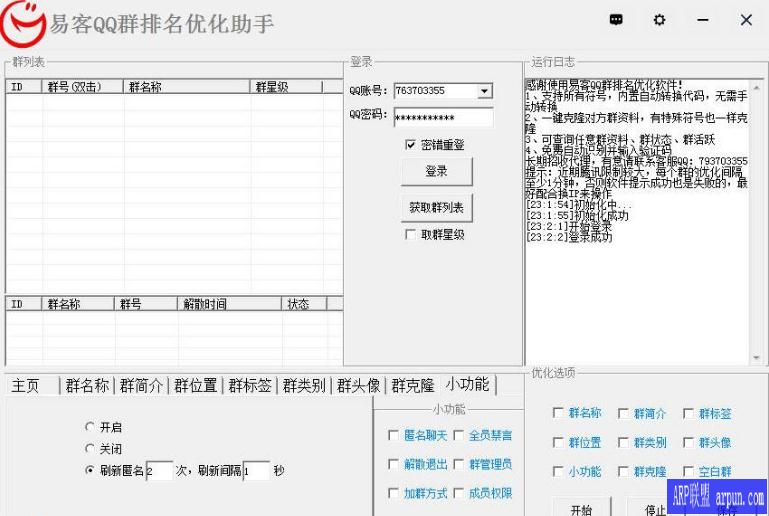Open the 群简介 tab
This screenshot has height=516, width=769.
[141, 386]
